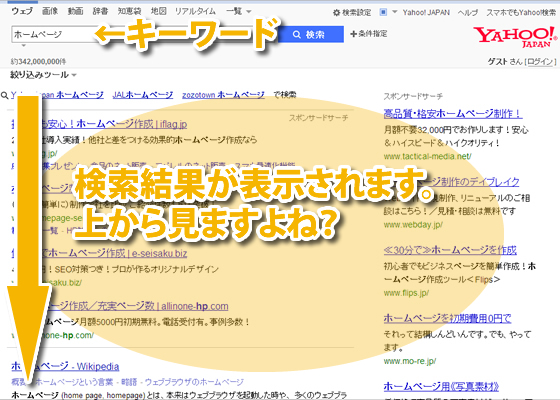Click the blue 検索 search button

click(311, 34)
